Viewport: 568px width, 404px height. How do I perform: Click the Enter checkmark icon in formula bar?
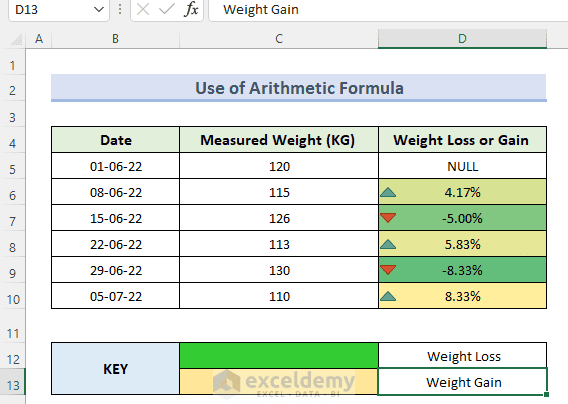167,9
